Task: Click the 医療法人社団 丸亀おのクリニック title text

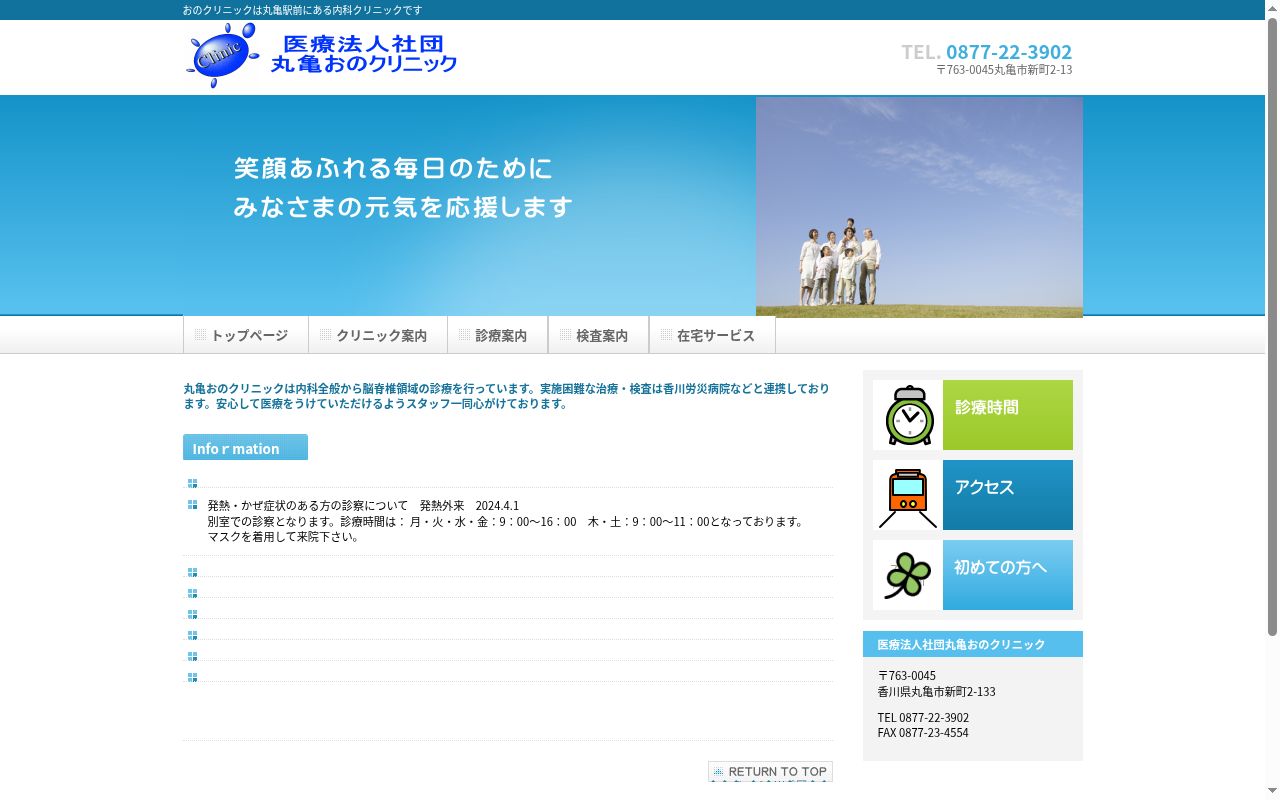Action: point(364,54)
